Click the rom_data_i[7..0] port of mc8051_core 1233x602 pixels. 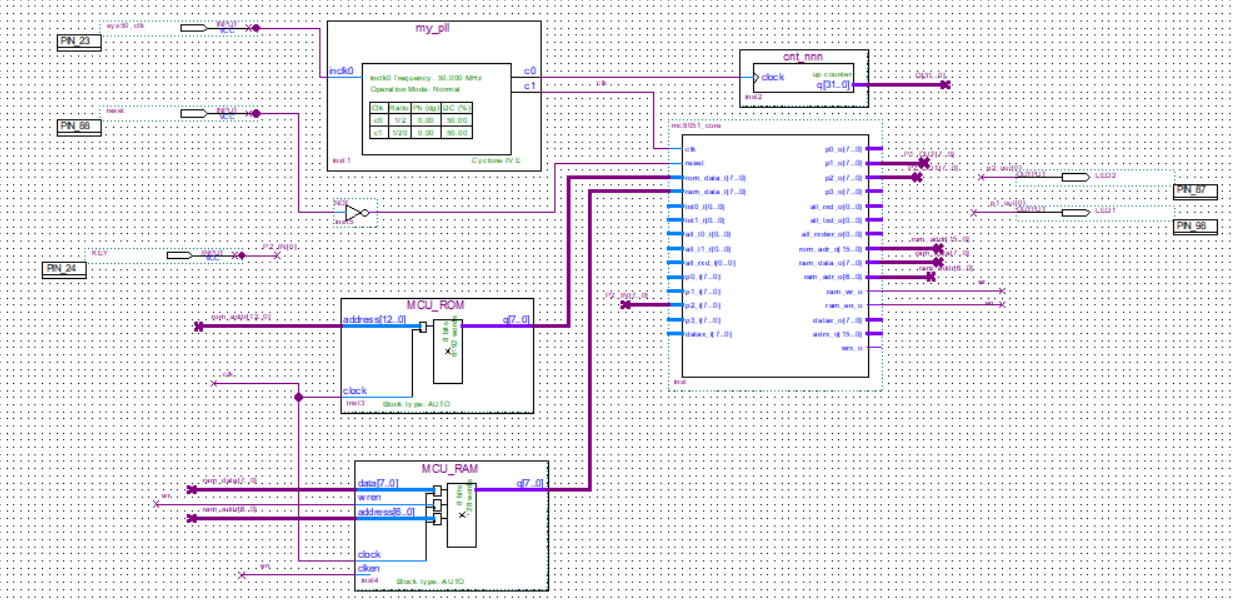pyautogui.click(x=714, y=177)
